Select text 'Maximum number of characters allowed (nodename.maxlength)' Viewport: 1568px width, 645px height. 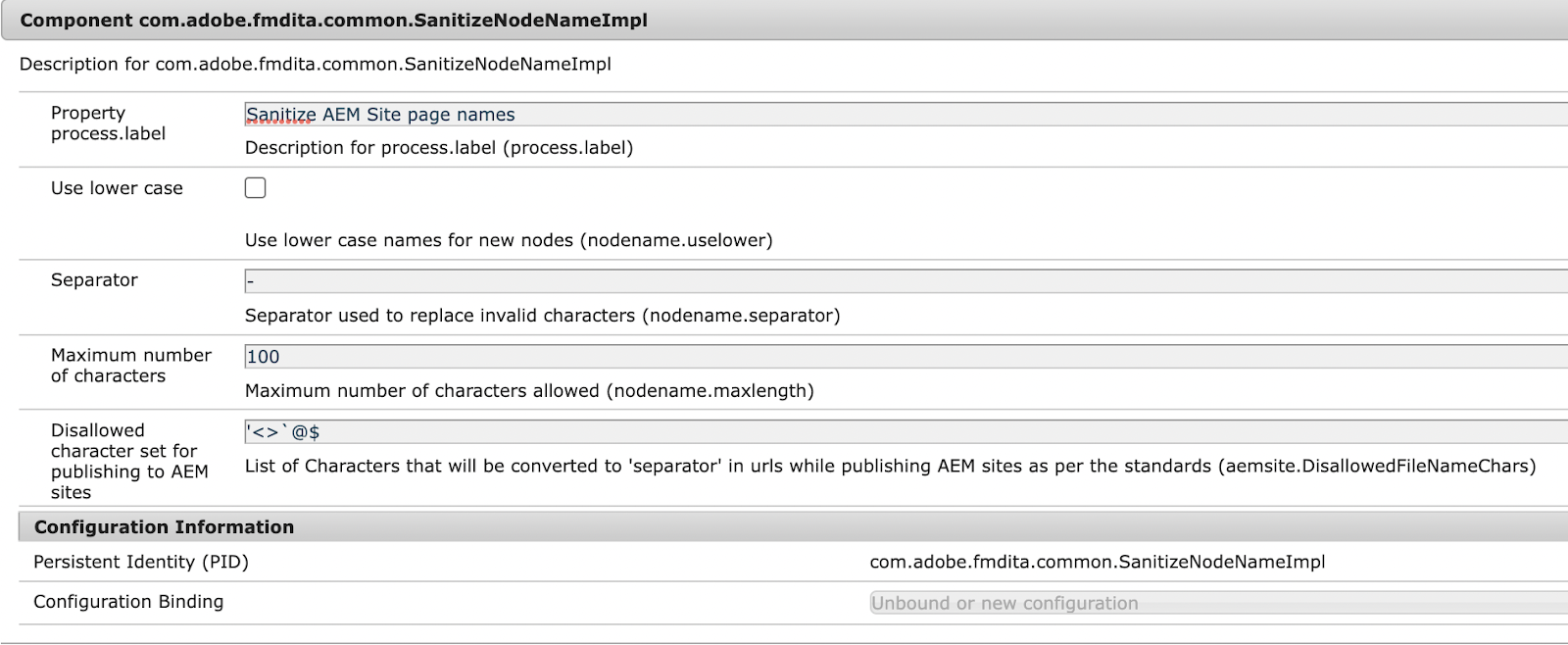point(529,391)
